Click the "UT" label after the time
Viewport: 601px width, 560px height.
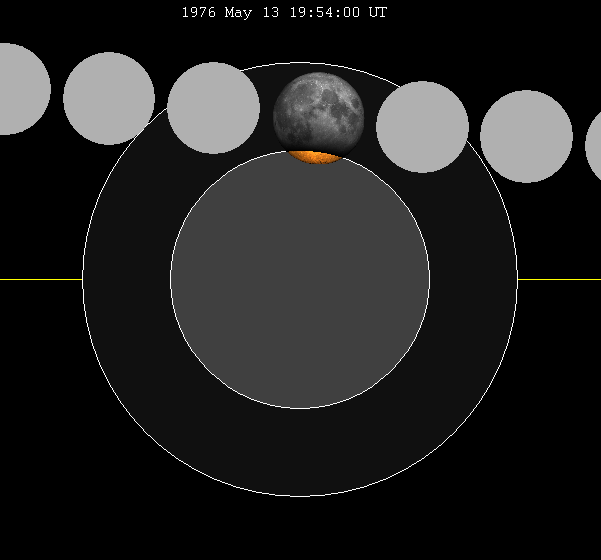tap(378, 13)
